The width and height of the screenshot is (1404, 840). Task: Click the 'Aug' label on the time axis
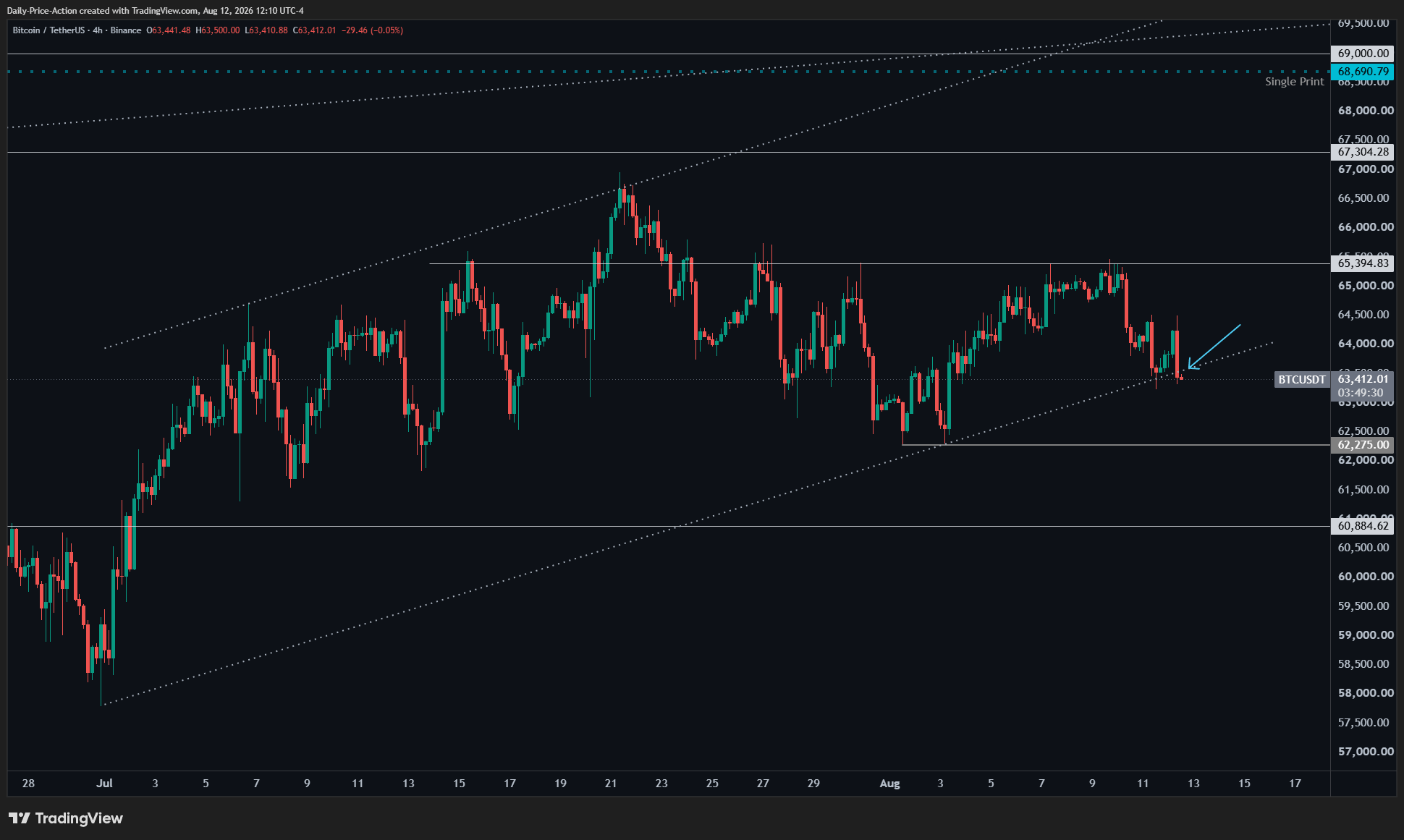[889, 784]
